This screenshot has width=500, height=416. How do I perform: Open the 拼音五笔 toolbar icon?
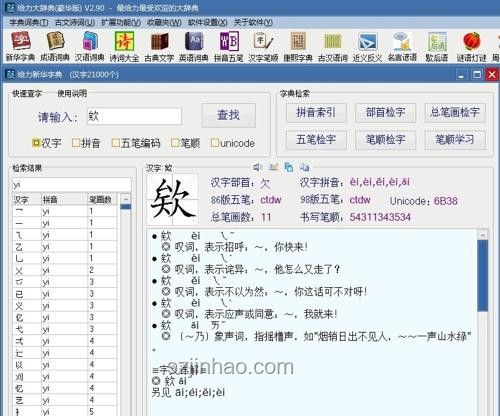(x=229, y=47)
